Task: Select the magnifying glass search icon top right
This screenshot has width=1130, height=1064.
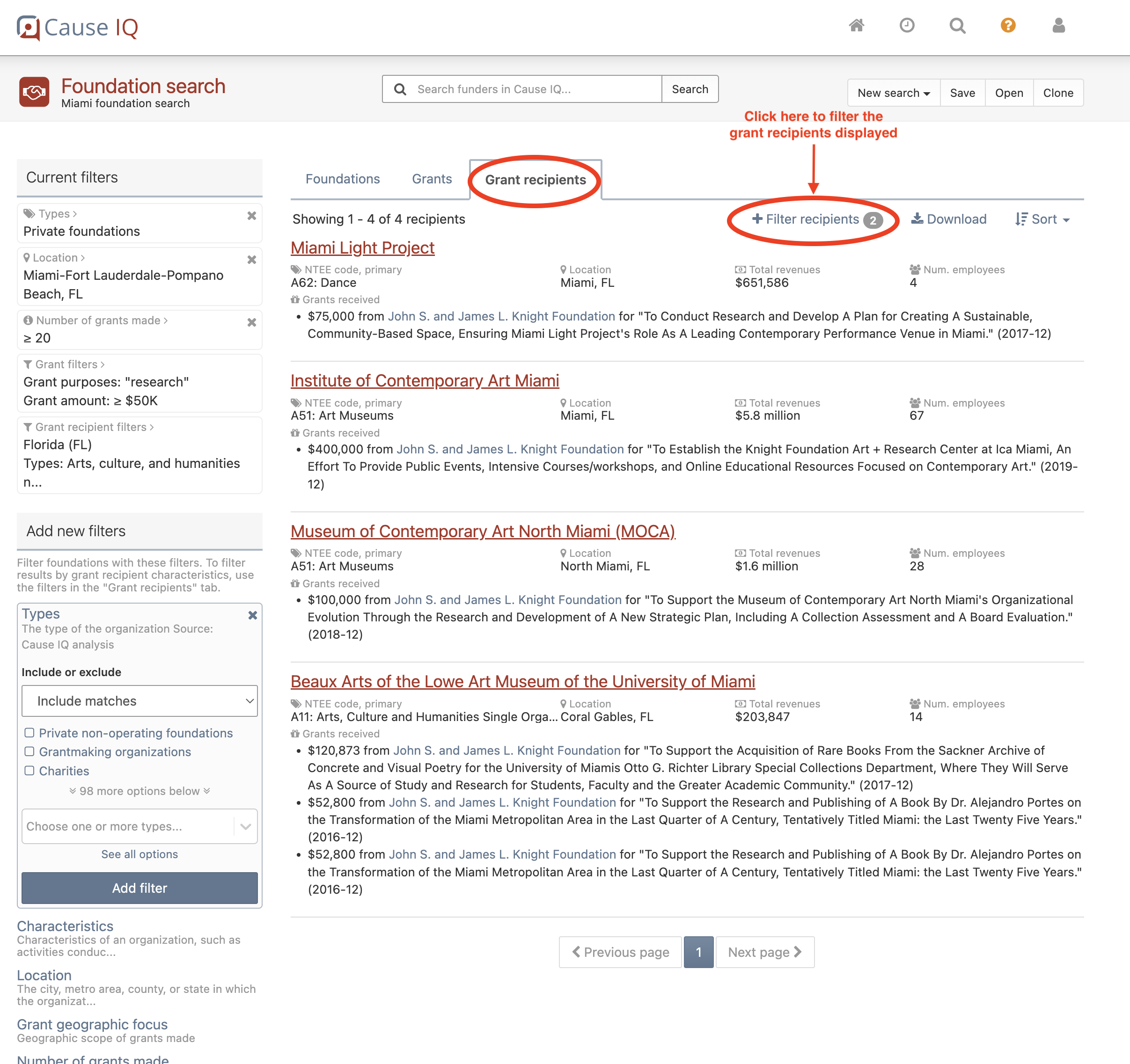Action: (957, 26)
